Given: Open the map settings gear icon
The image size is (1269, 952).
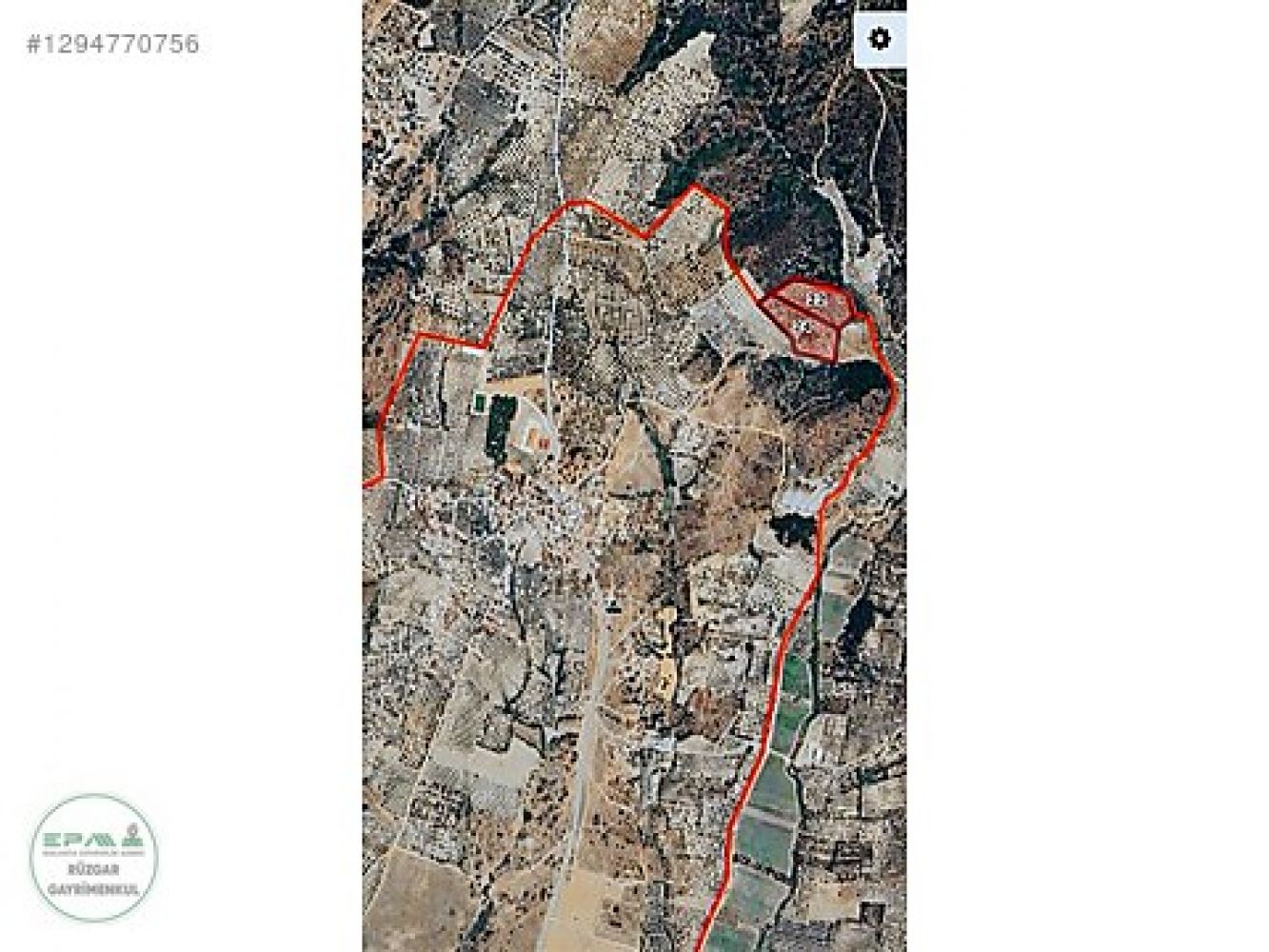Looking at the screenshot, I should point(881,39).
